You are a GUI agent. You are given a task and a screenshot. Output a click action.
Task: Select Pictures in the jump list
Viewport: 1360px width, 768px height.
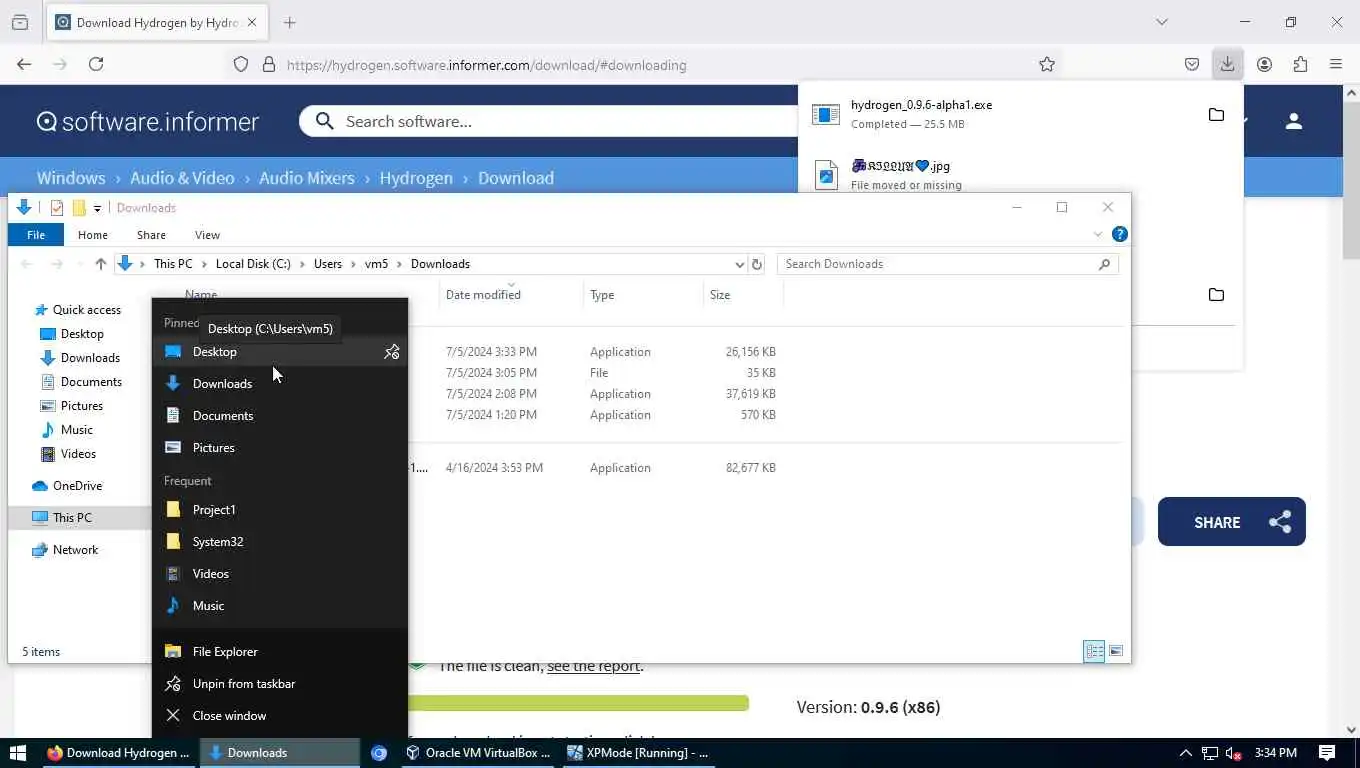click(280, 448)
